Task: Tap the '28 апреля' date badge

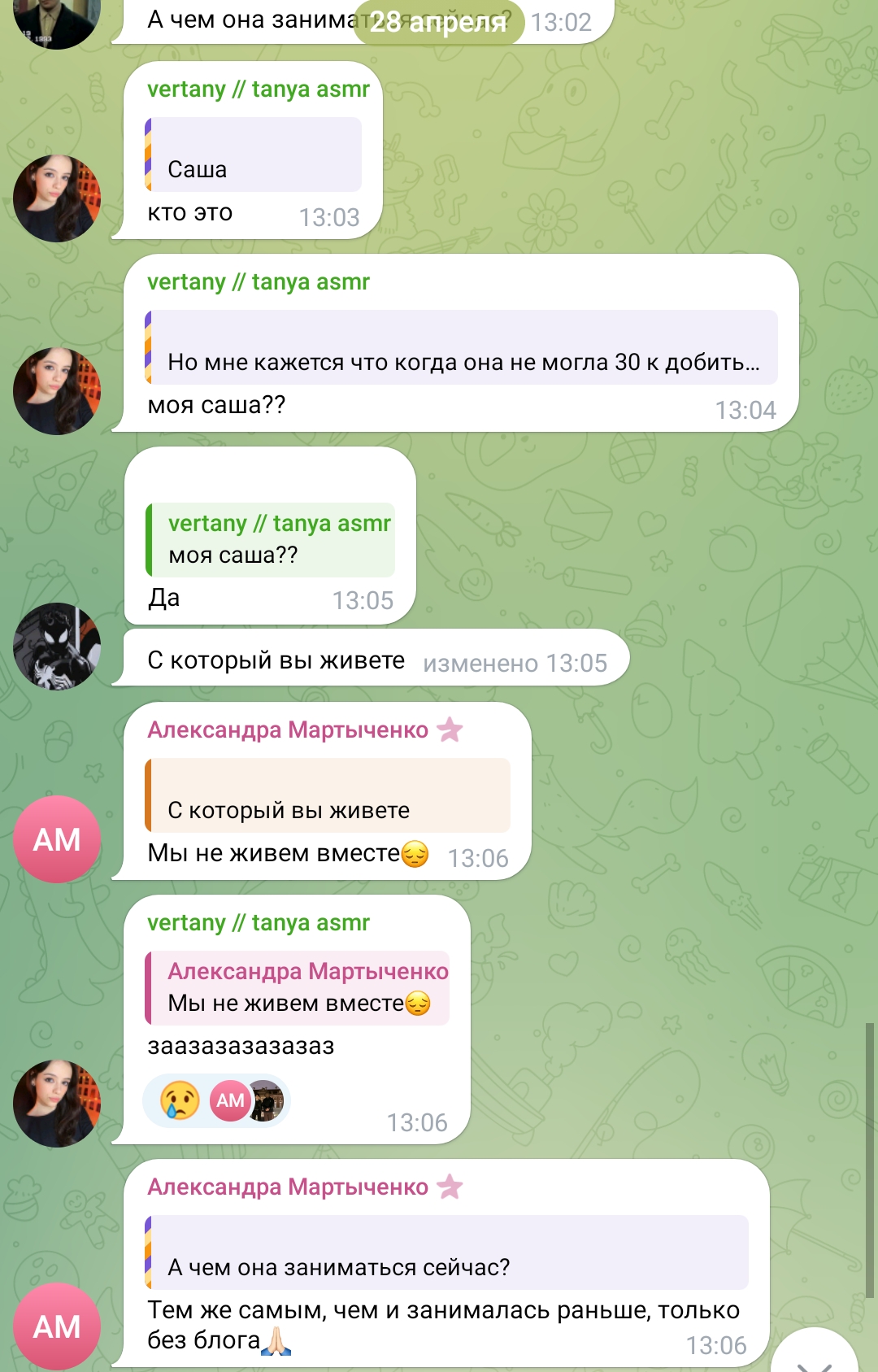Action: (x=438, y=22)
